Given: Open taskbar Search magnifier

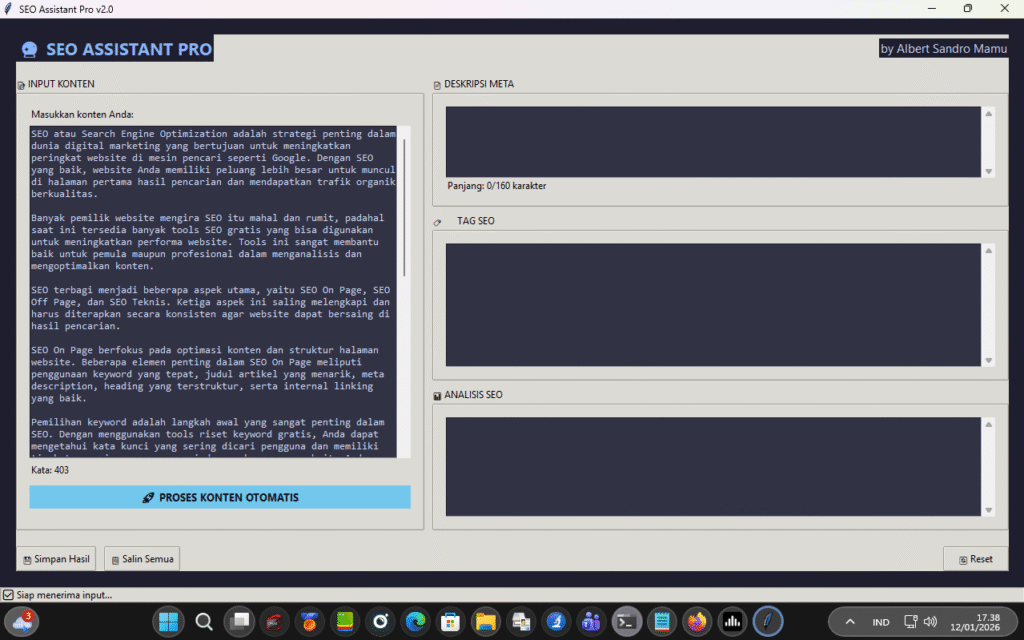Looking at the screenshot, I should click(204, 621).
